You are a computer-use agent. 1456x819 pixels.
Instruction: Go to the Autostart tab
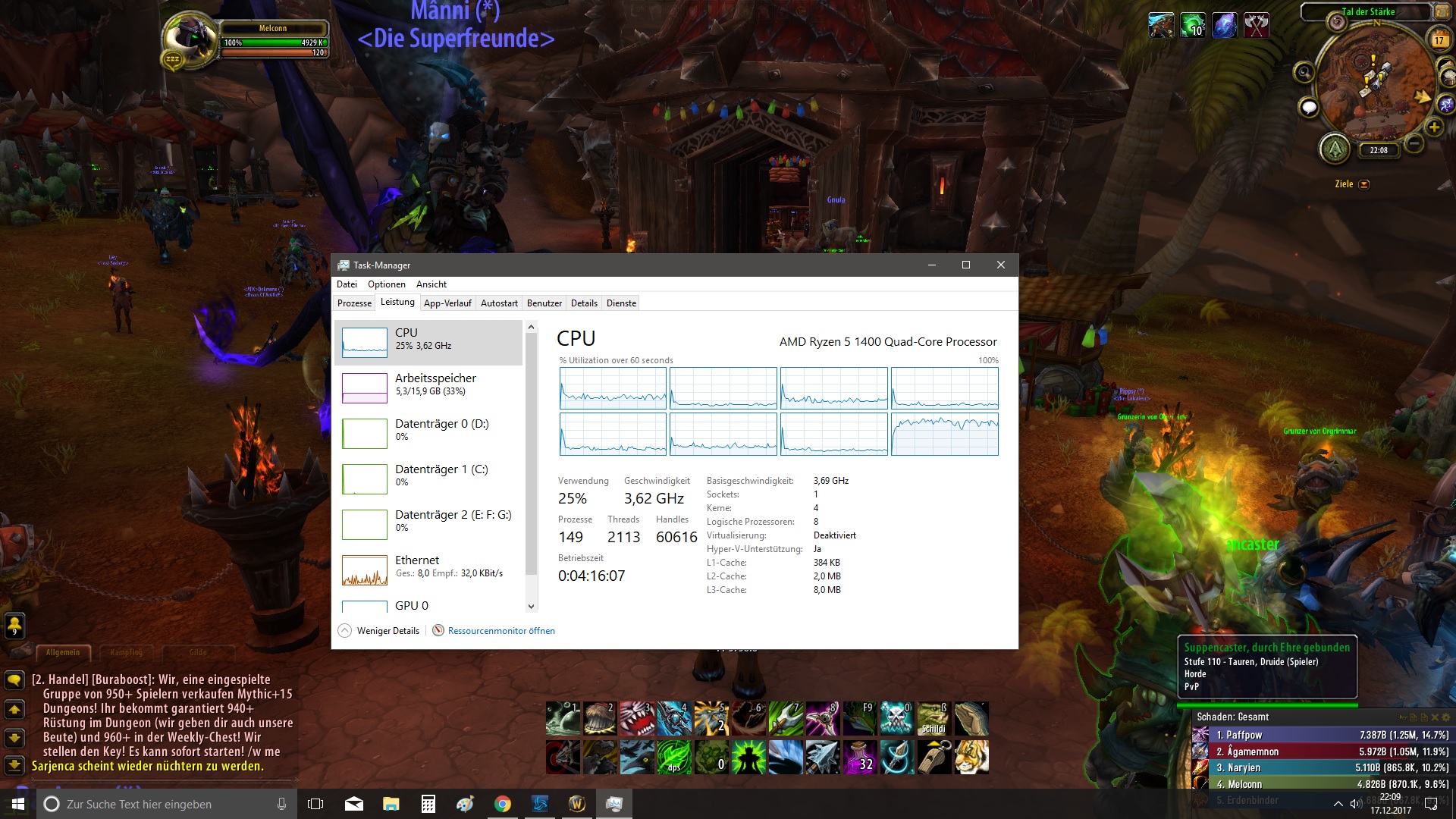tap(499, 303)
